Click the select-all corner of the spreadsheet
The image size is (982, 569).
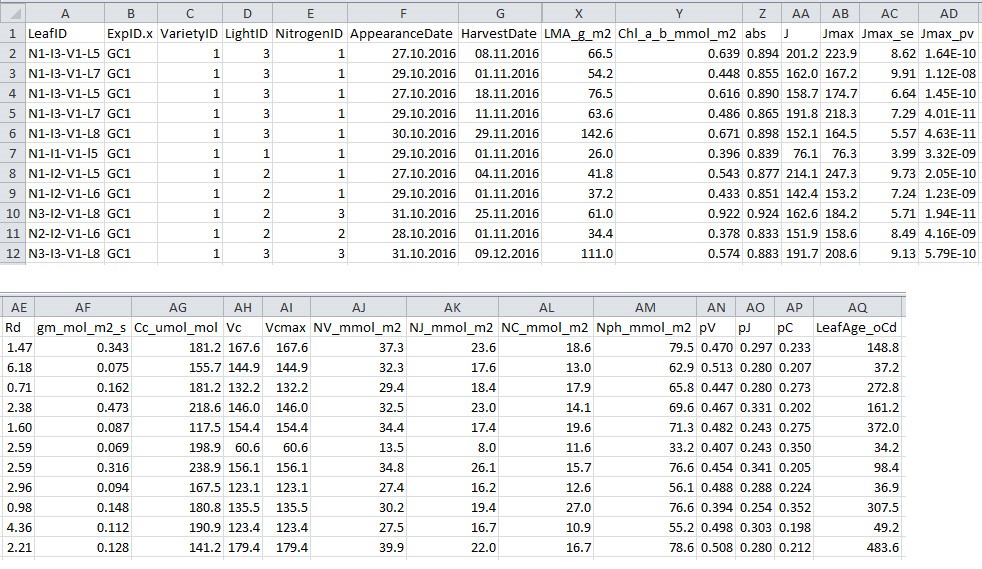pos(13,13)
